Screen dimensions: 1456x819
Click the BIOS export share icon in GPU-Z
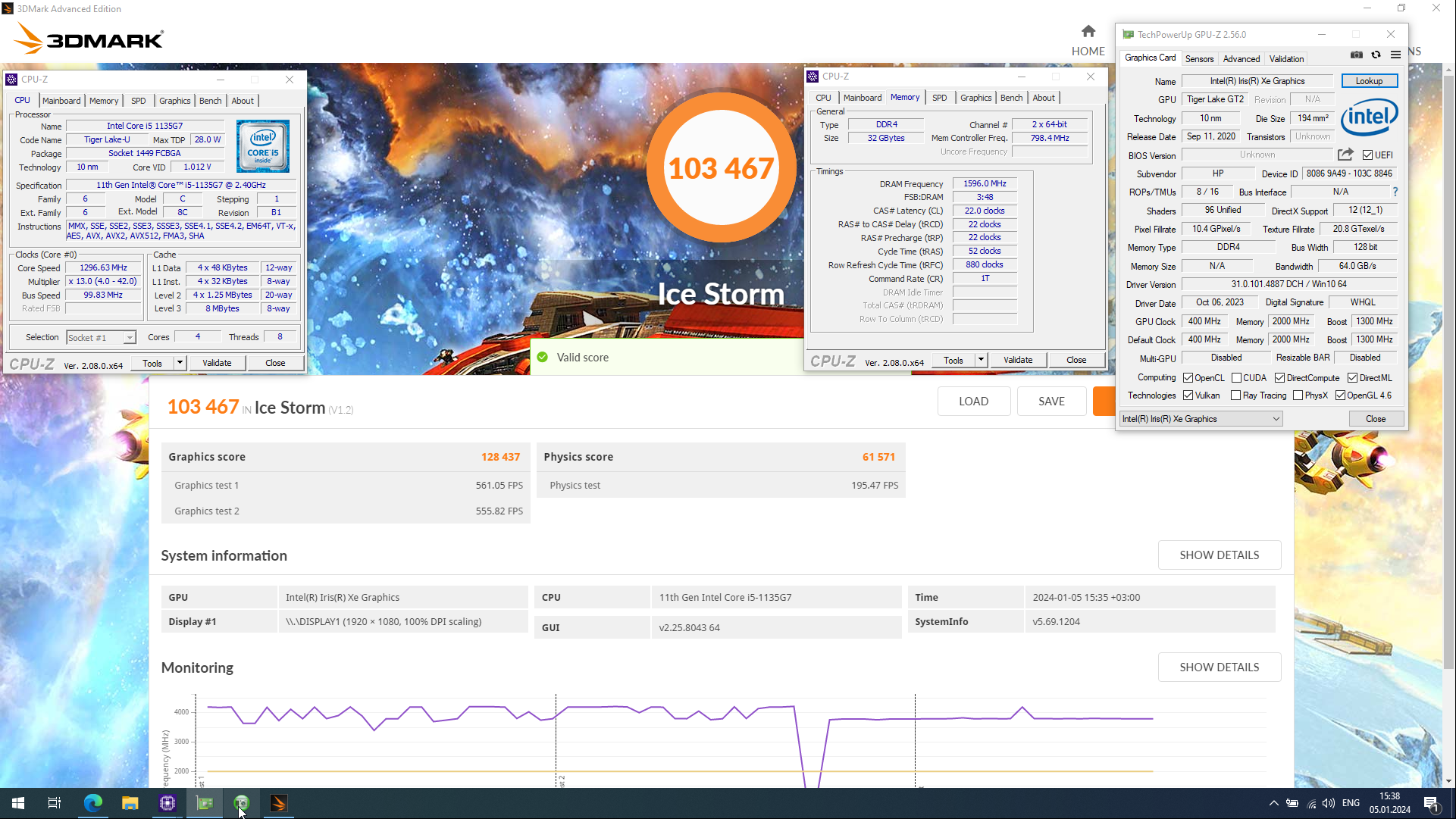click(1345, 155)
